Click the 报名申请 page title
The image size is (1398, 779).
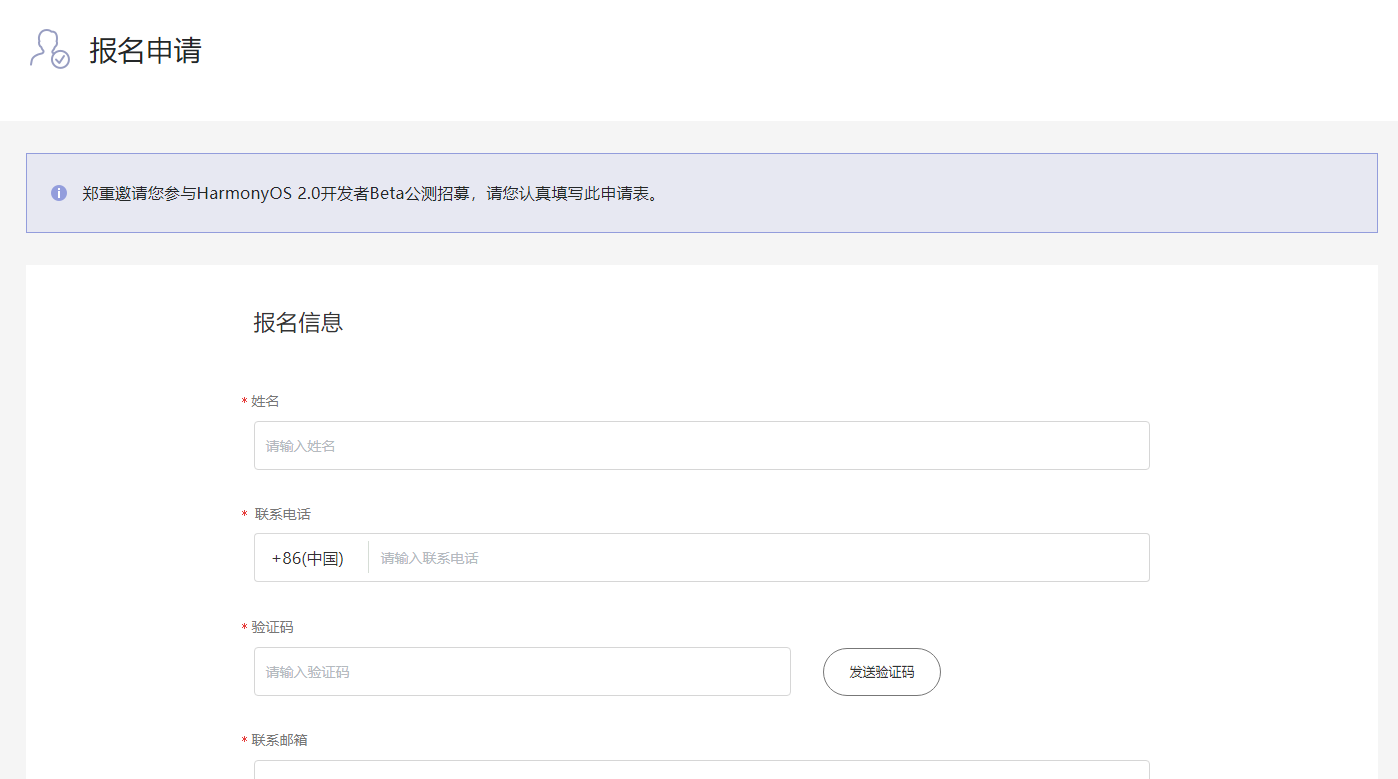pos(146,50)
